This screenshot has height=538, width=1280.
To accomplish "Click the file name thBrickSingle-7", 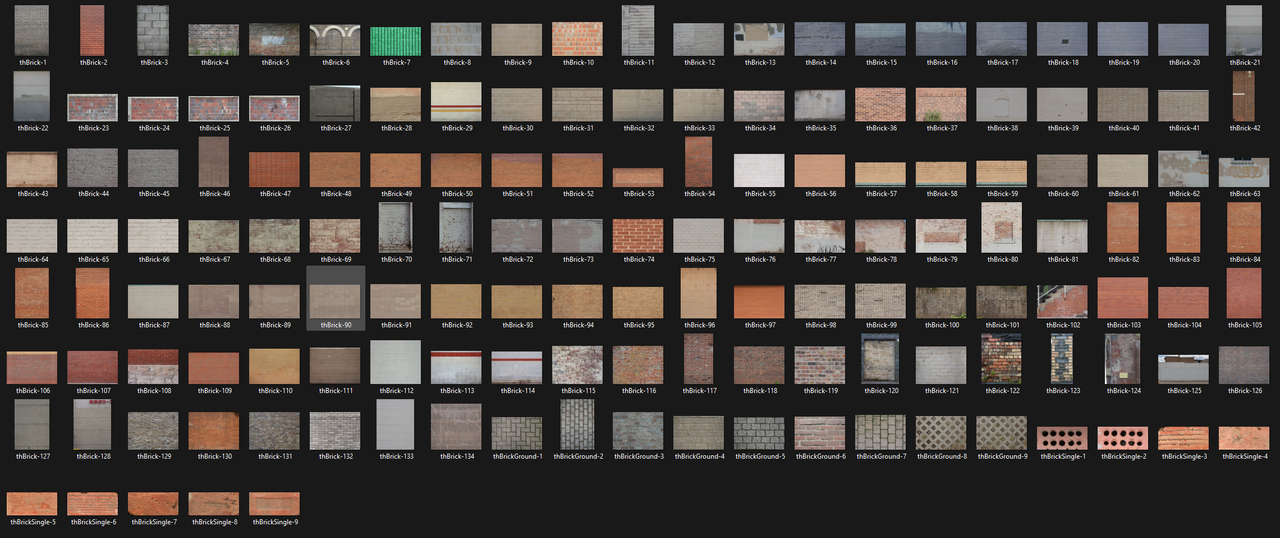I will click(x=153, y=522).
